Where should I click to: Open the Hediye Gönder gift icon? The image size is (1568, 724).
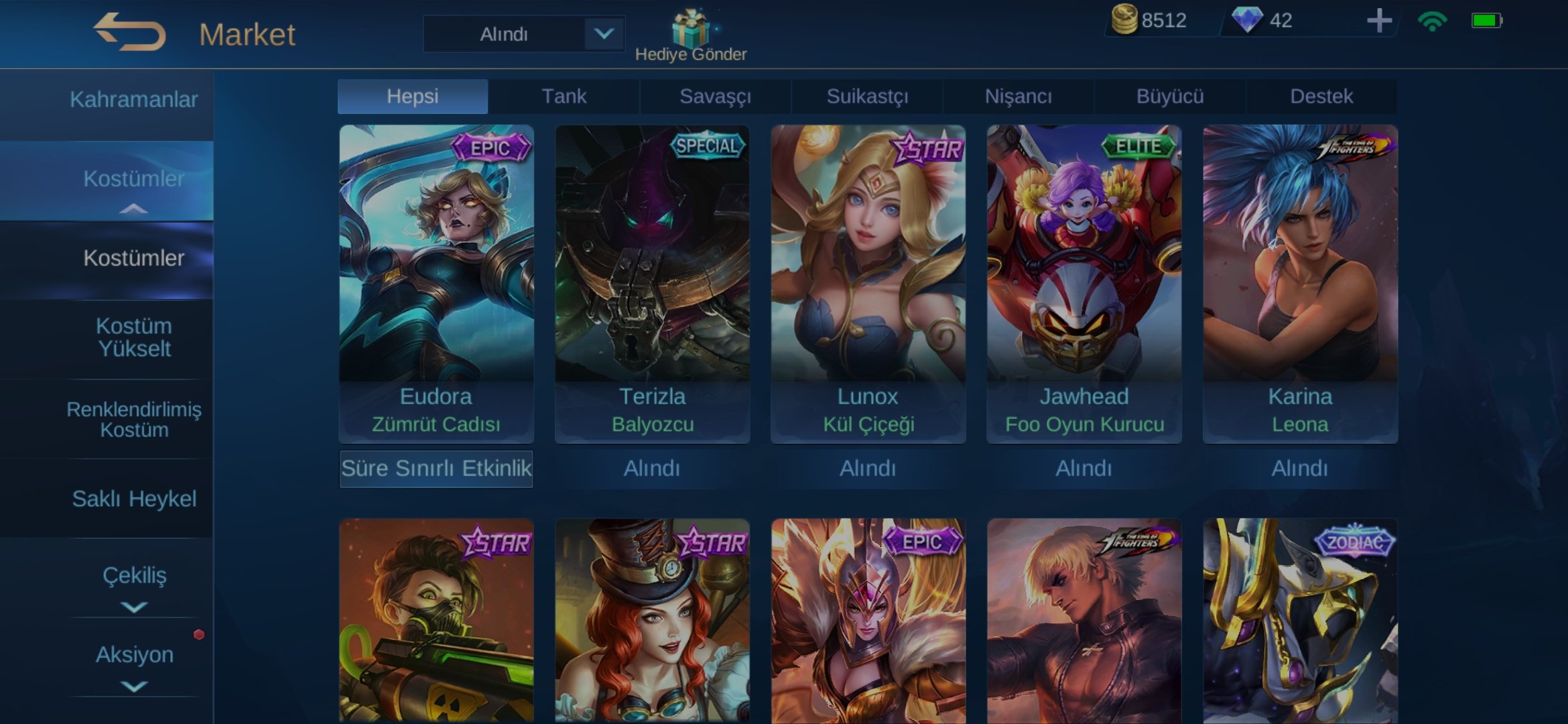click(690, 28)
